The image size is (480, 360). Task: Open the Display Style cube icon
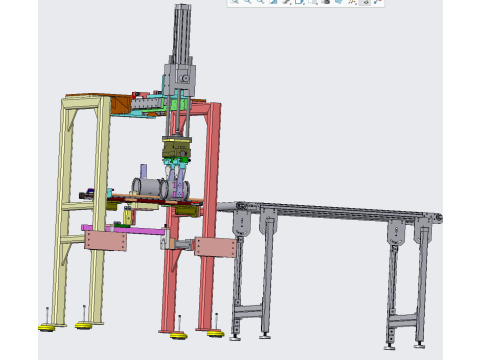(x=299, y=2)
